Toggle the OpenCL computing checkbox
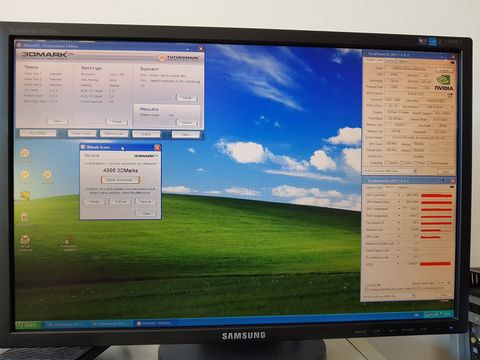The width and height of the screenshot is (480, 360). coord(387,163)
